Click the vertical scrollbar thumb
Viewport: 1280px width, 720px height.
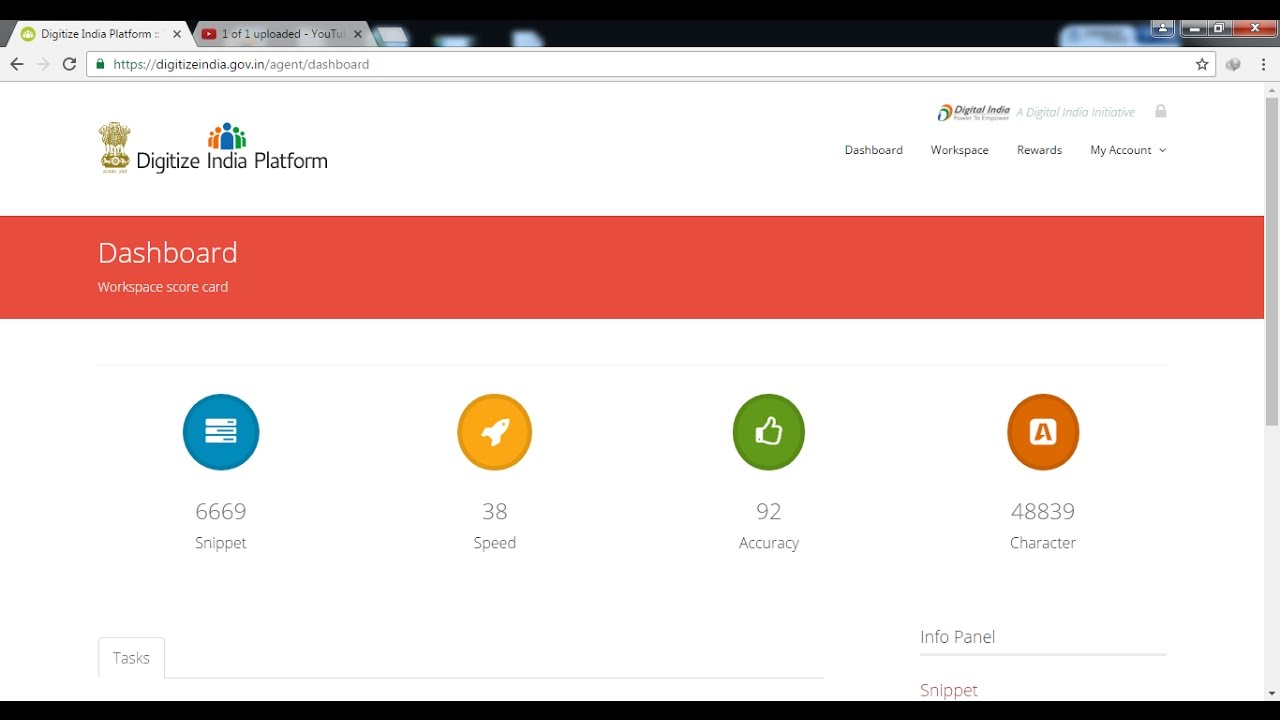pyautogui.click(x=1272, y=262)
